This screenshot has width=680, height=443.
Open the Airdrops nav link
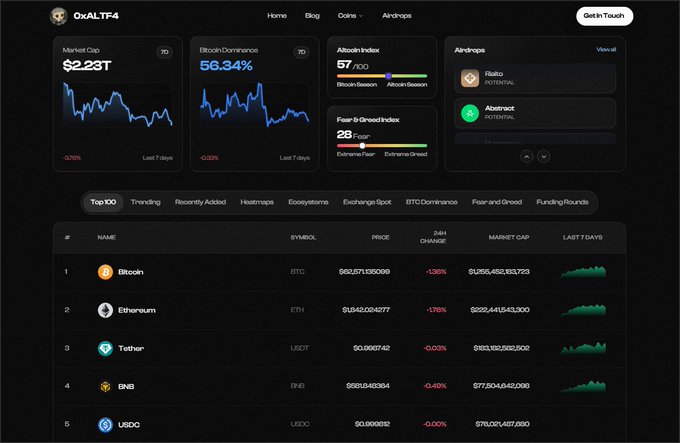point(396,16)
